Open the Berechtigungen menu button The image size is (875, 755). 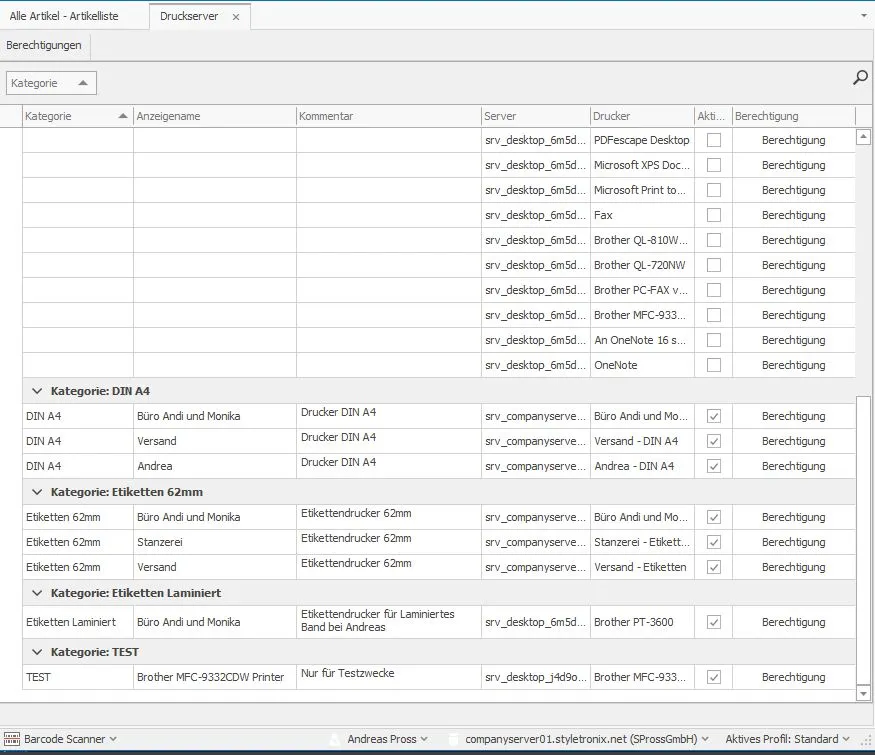pyautogui.click(x=44, y=45)
